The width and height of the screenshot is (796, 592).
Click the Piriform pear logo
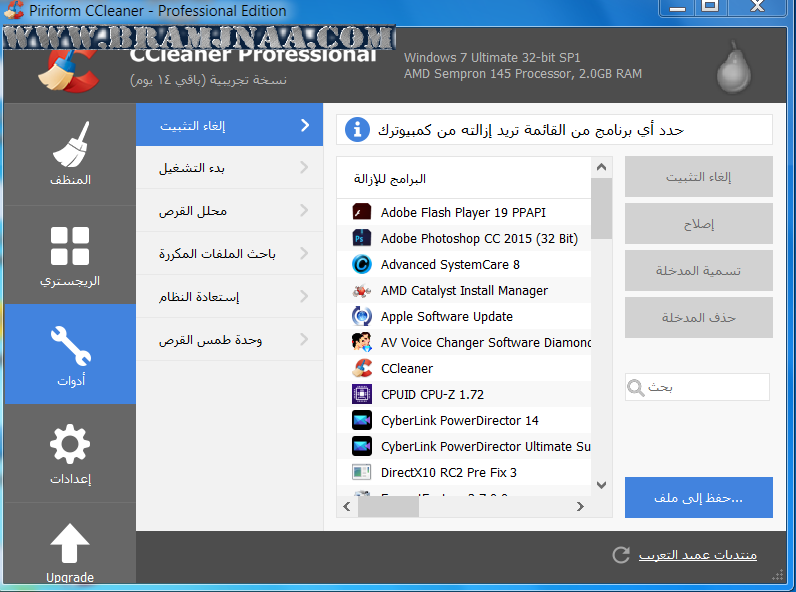[x=734, y=68]
